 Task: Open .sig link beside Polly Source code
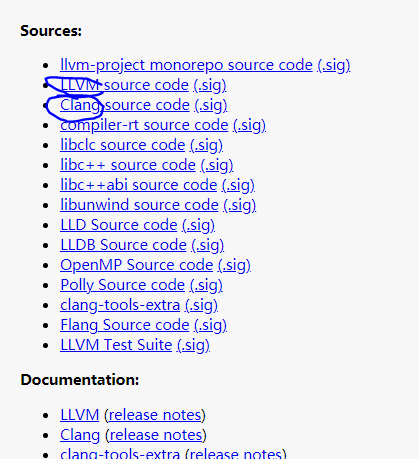[206, 285]
